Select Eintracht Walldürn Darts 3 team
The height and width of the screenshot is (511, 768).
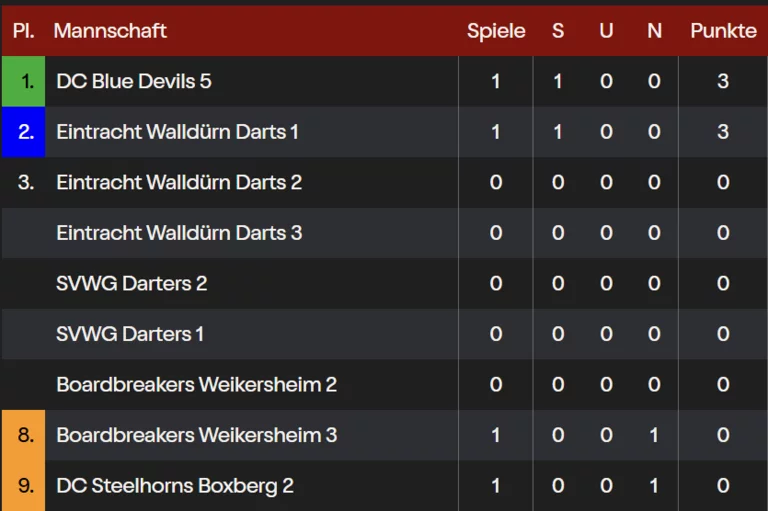pos(179,233)
